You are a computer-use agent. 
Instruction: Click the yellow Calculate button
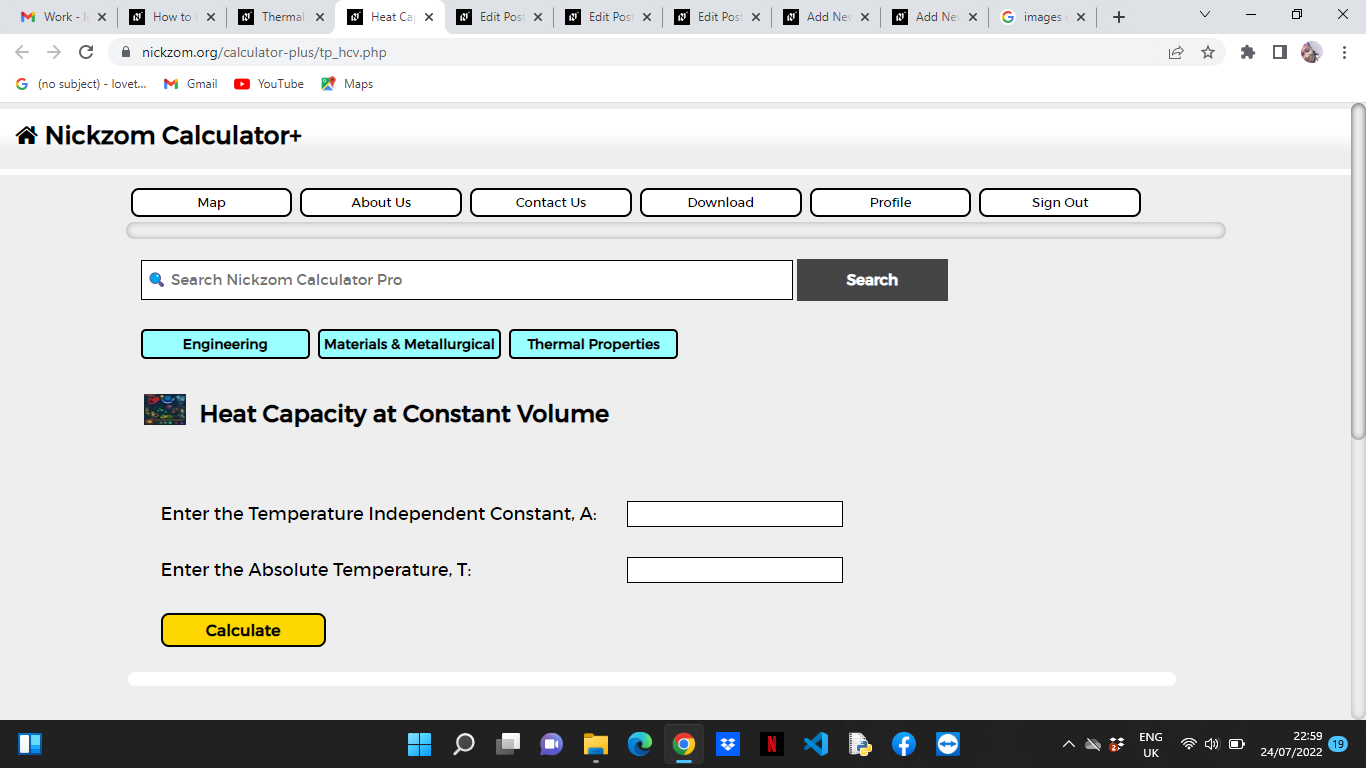[x=243, y=630]
